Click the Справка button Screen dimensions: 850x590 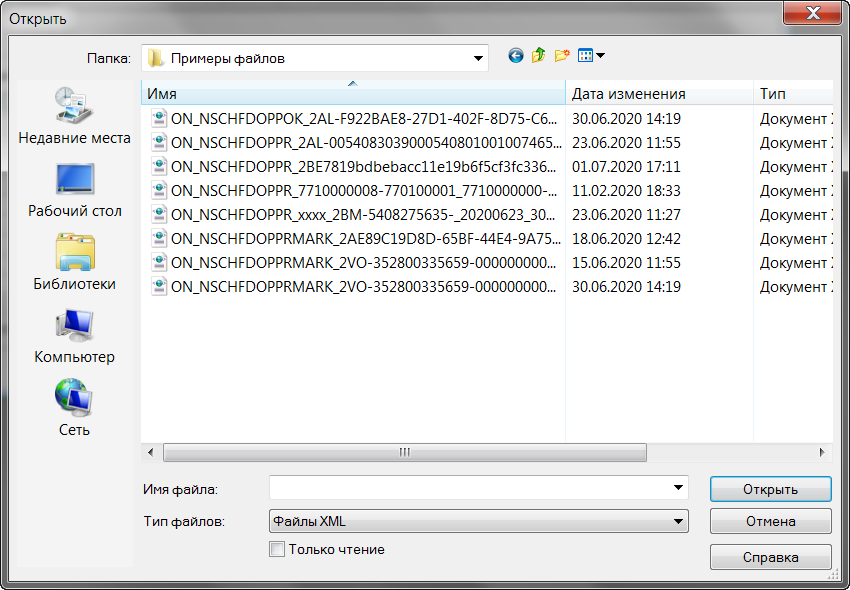[x=770, y=557]
